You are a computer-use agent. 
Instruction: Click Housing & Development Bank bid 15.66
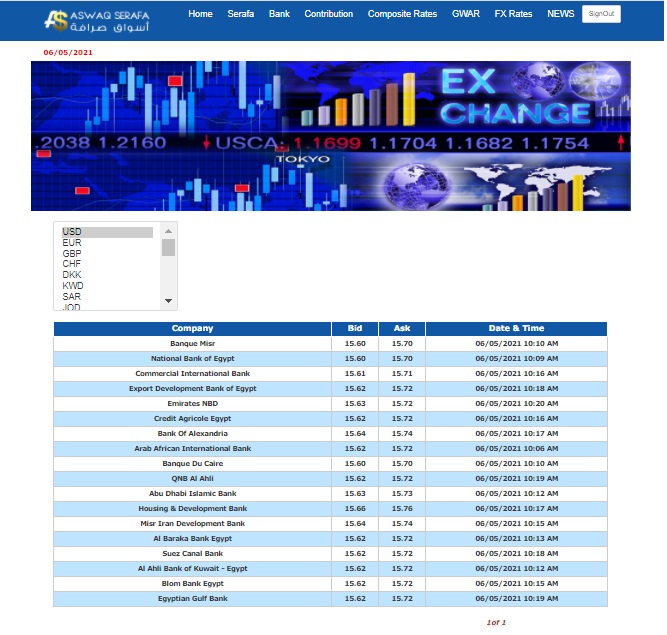tap(355, 509)
